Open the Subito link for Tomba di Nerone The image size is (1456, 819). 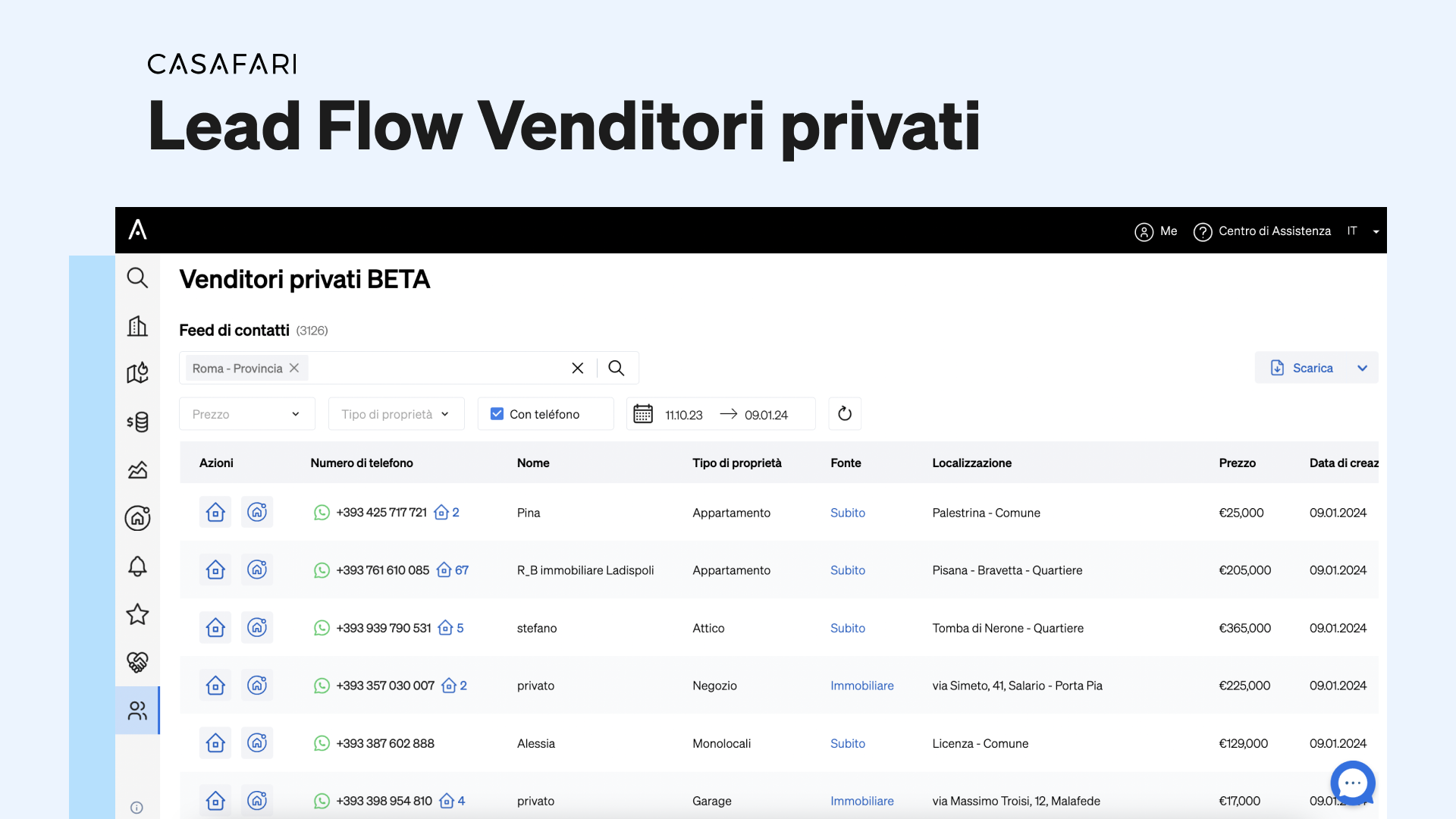(x=848, y=628)
